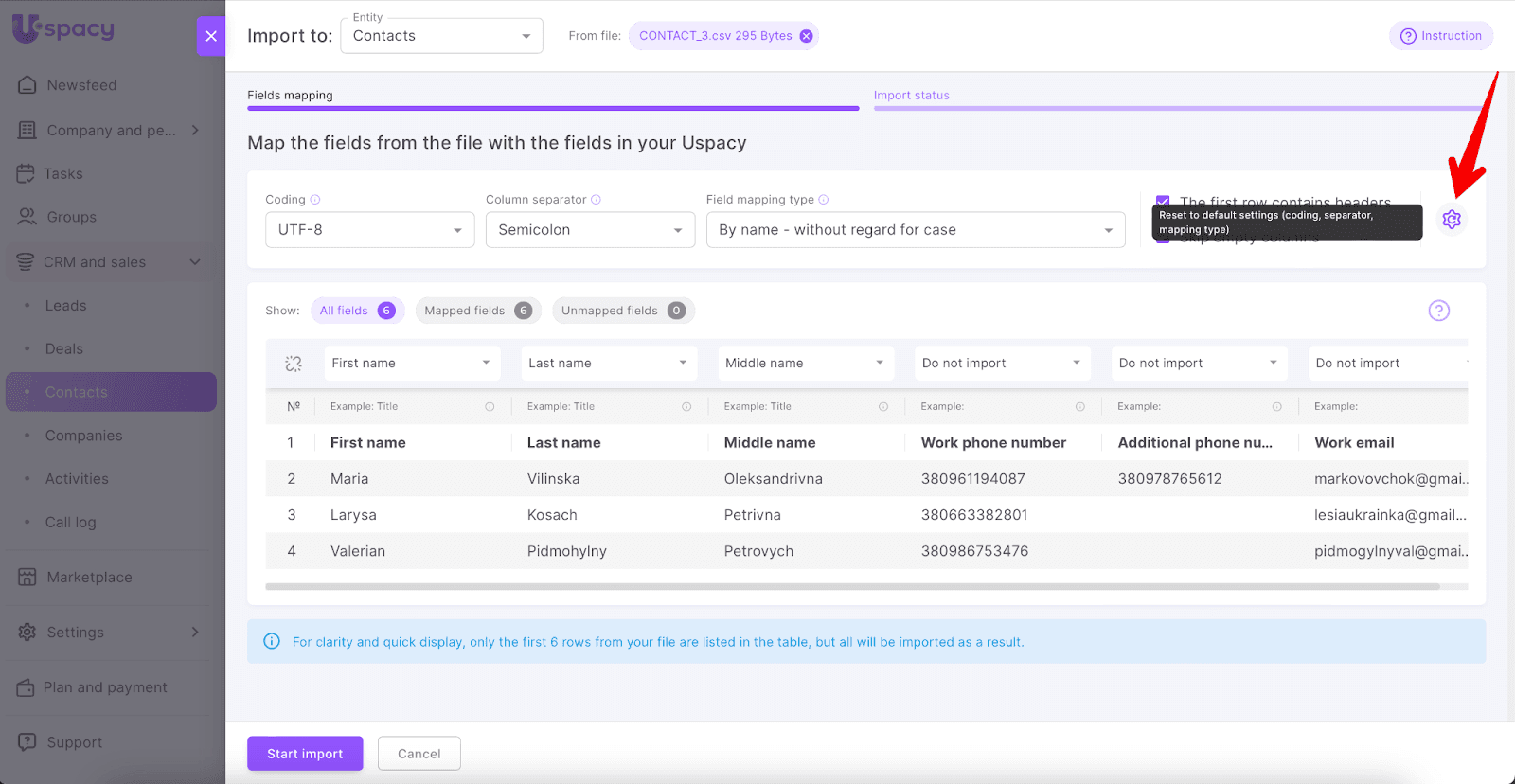Show only Mapped fields filter
Image resolution: width=1515 pixels, height=784 pixels.
coord(477,311)
